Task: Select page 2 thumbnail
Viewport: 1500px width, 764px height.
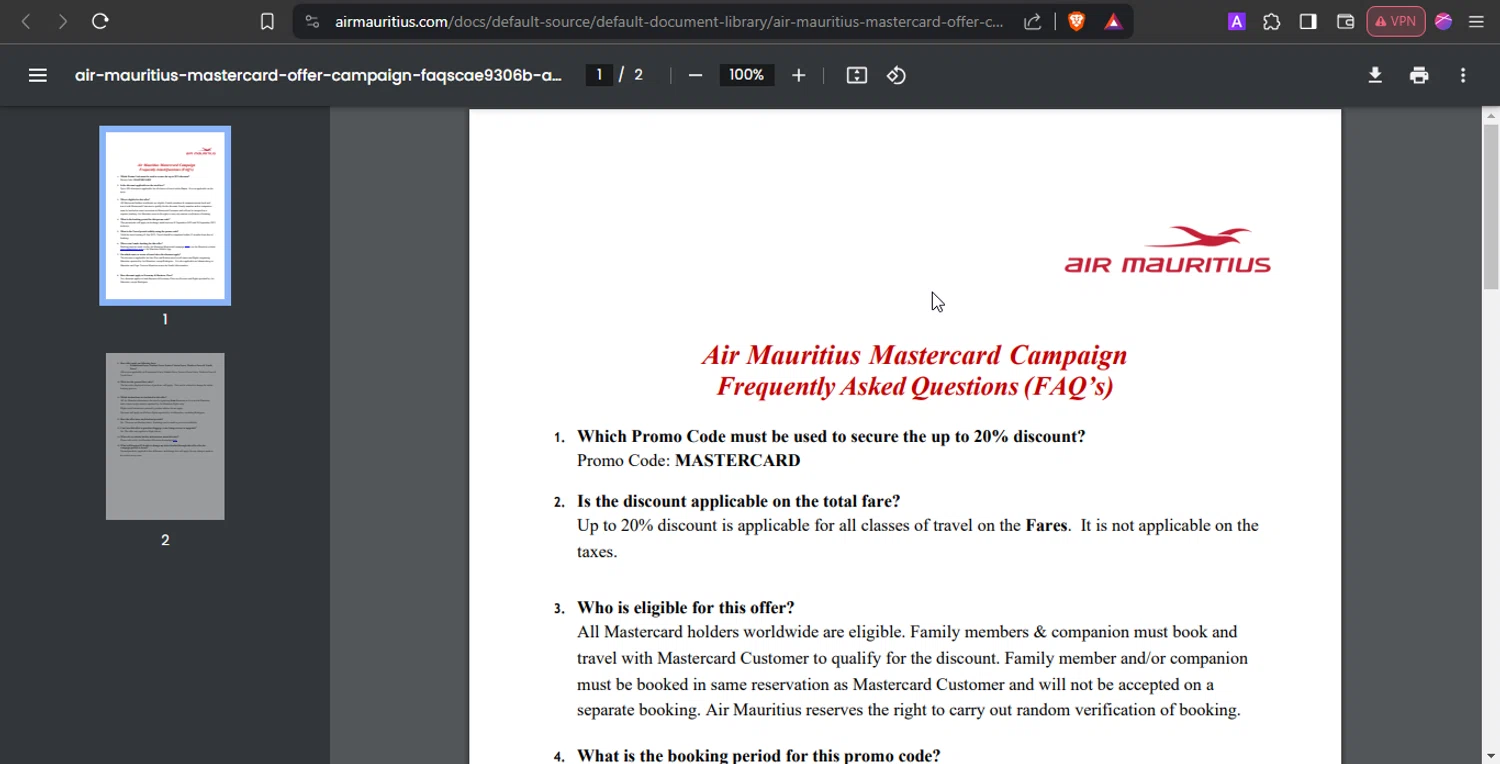Action: 165,436
